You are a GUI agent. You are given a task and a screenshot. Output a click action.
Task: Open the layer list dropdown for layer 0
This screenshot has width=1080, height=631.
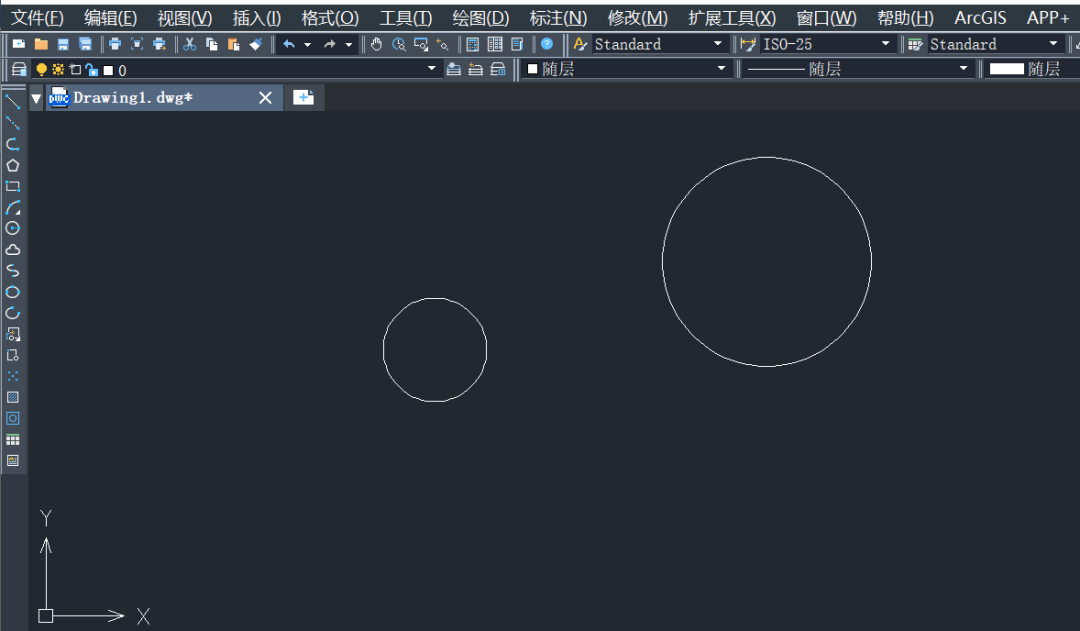click(432, 69)
